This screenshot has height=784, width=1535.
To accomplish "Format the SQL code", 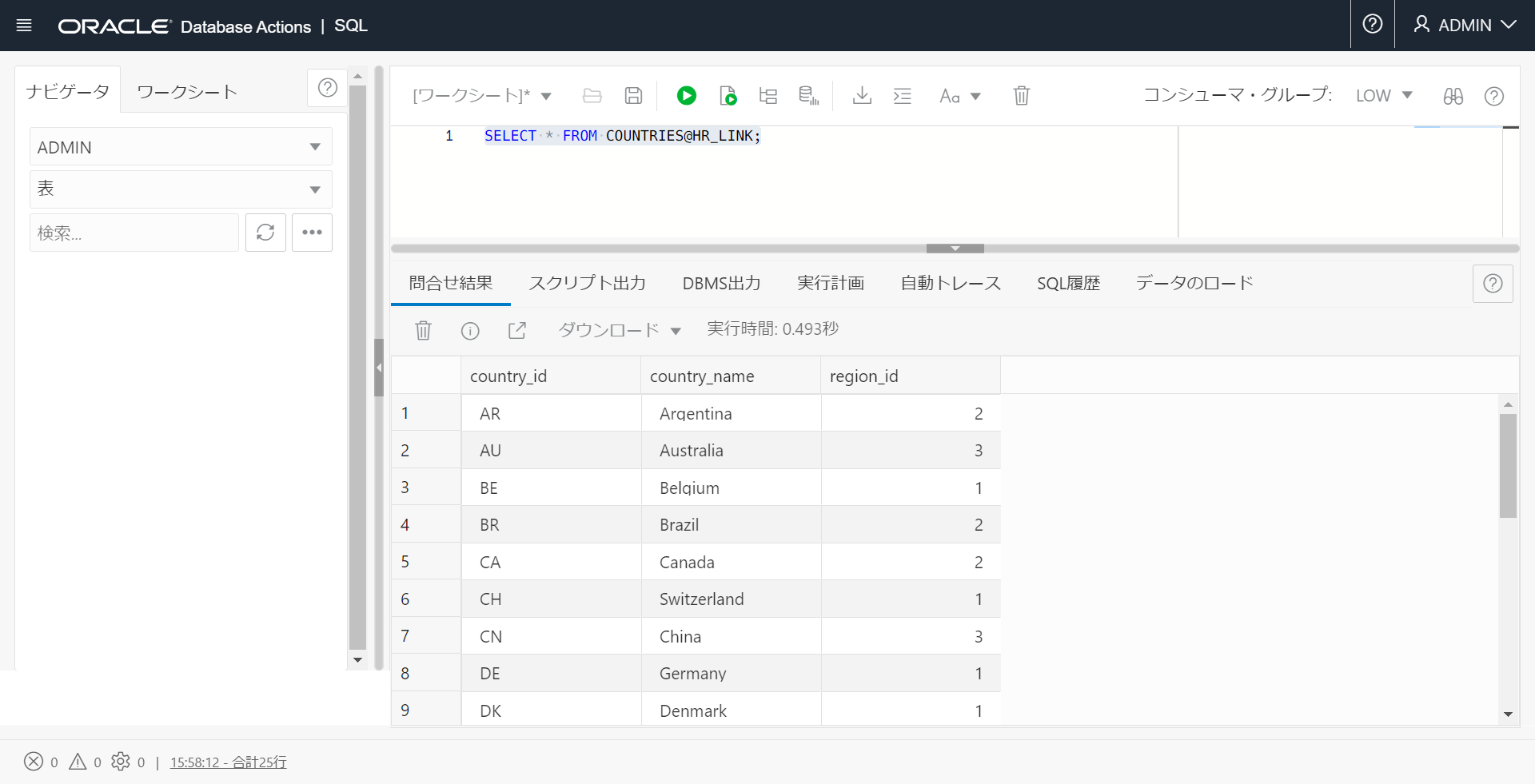I will (x=902, y=95).
